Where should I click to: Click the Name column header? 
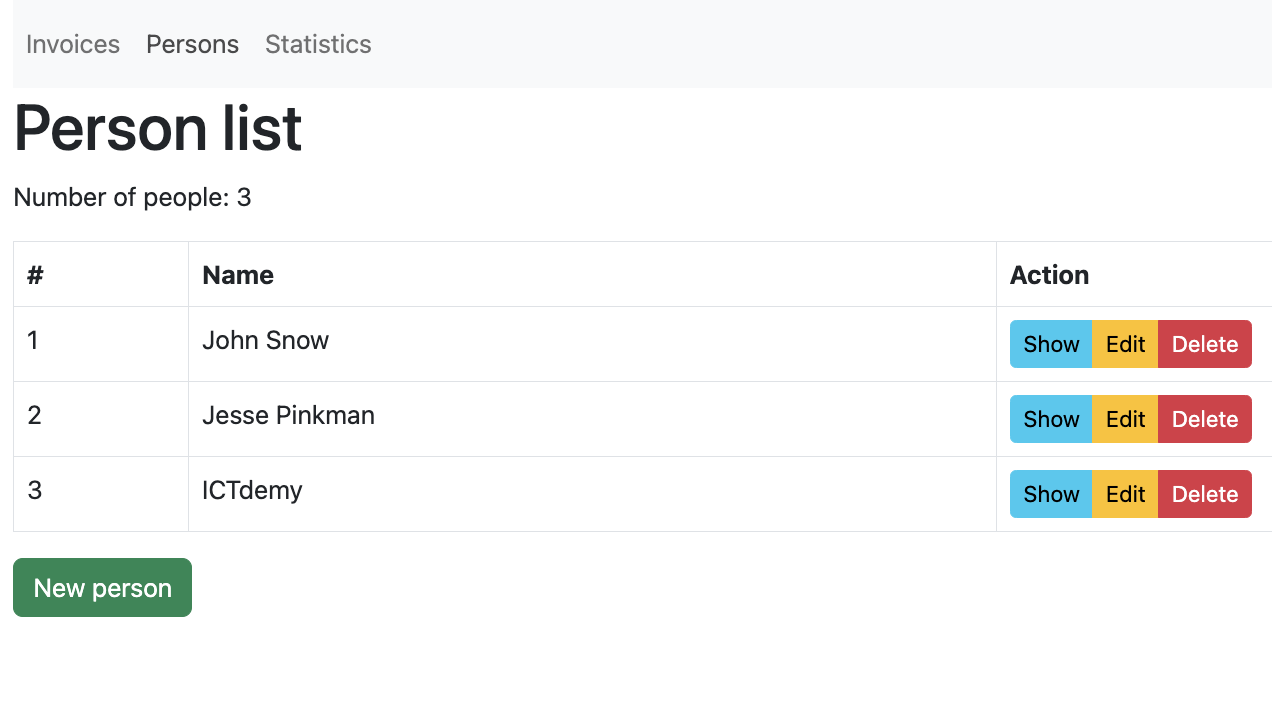(x=238, y=275)
